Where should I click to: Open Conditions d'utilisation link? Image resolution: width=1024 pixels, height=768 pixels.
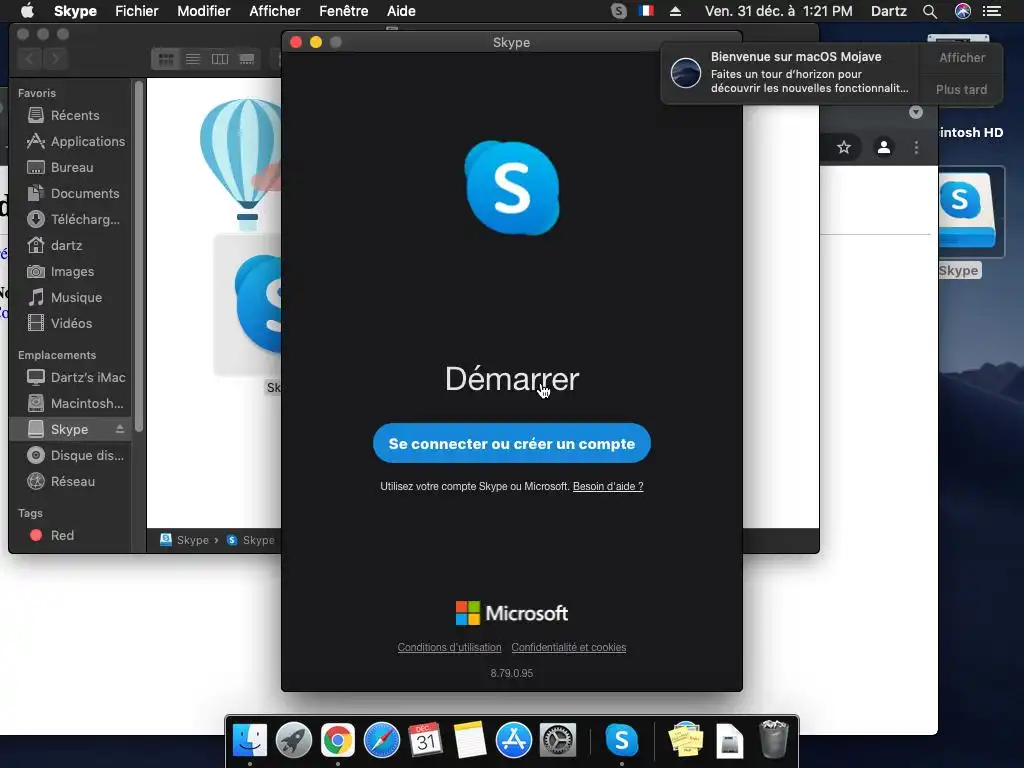(449, 647)
